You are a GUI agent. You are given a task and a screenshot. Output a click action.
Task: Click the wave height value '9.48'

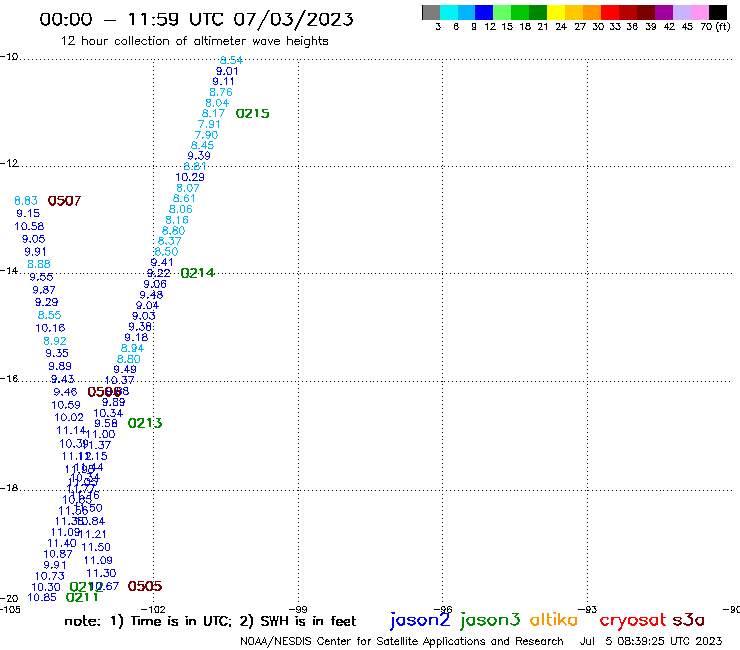[151, 295]
